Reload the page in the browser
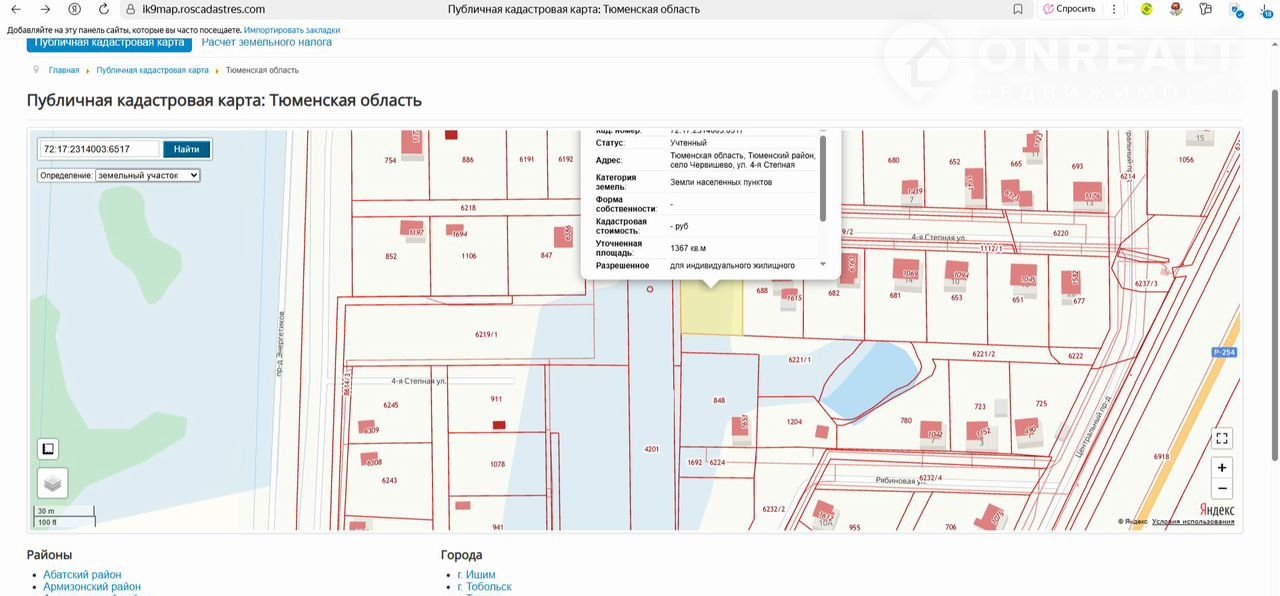 tap(103, 9)
